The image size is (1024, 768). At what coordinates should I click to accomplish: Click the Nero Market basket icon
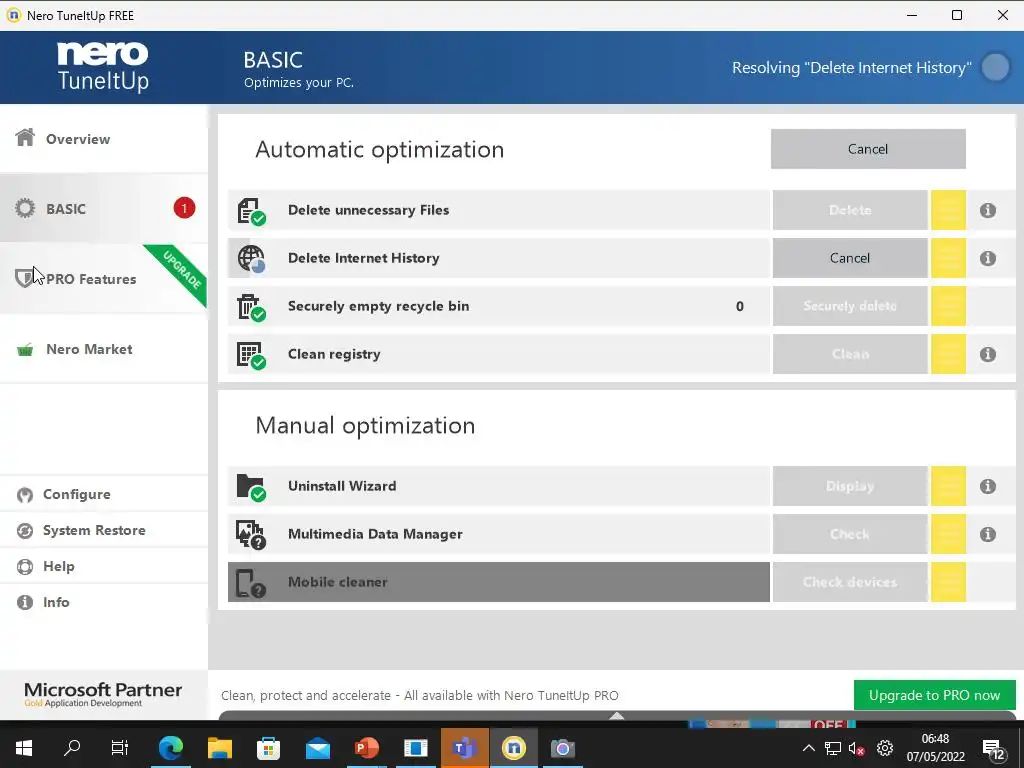[x=25, y=350]
